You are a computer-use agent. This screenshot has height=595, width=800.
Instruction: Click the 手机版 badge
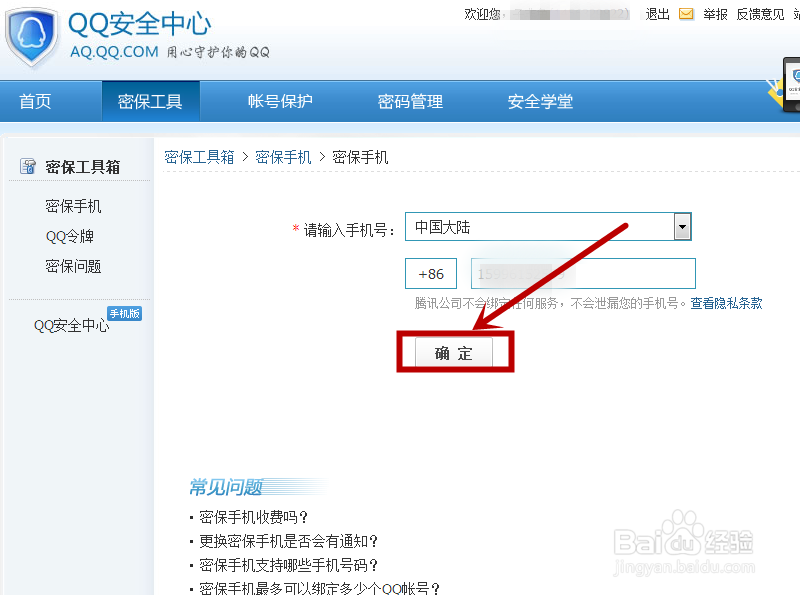[124, 313]
